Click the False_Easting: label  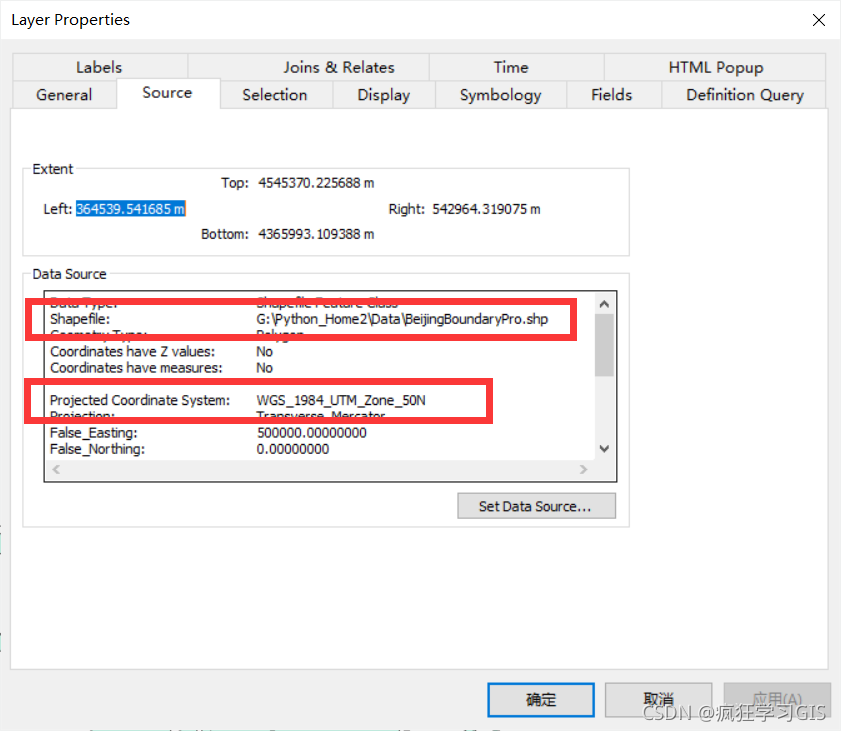click(x=94, y=433)
